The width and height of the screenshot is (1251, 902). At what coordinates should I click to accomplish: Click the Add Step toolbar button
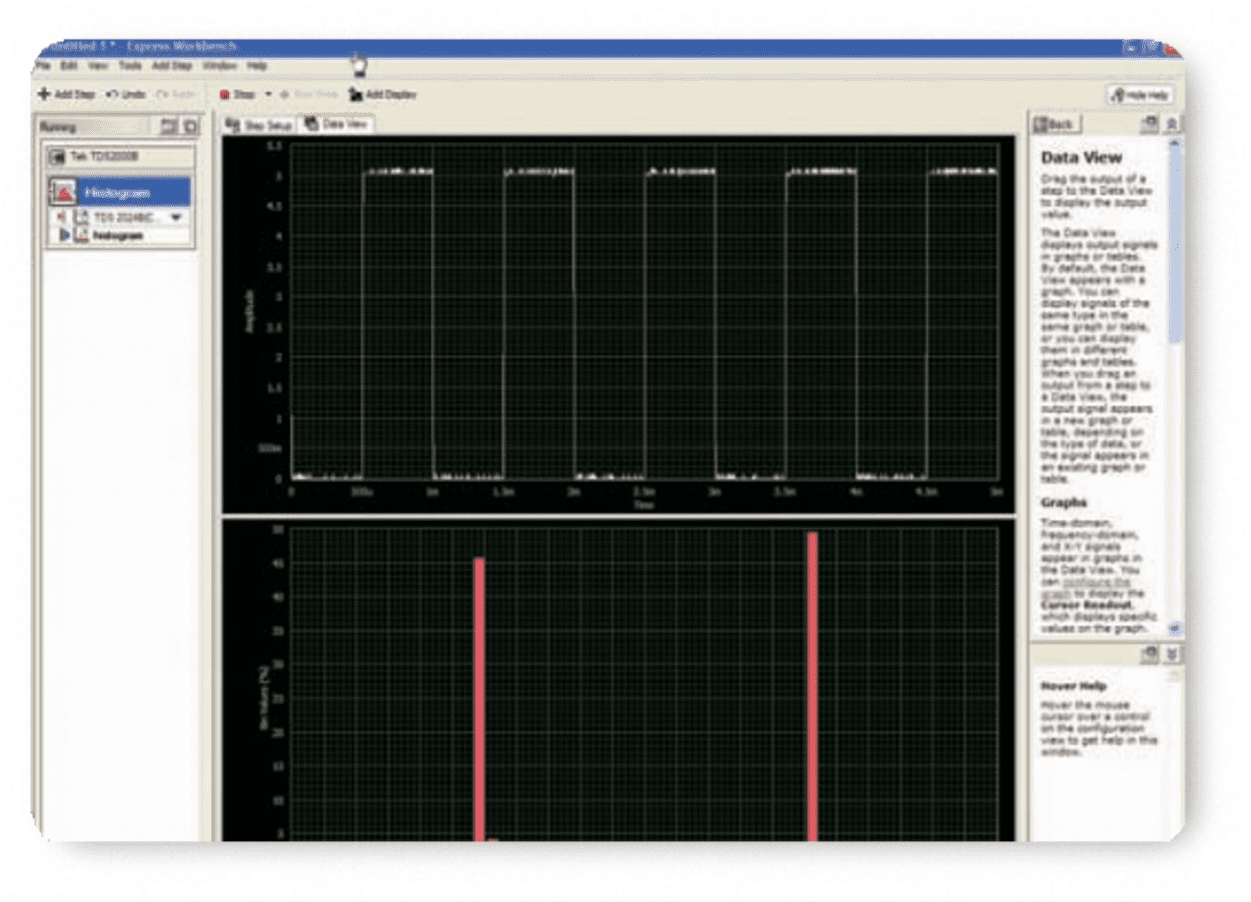(66, 94)
